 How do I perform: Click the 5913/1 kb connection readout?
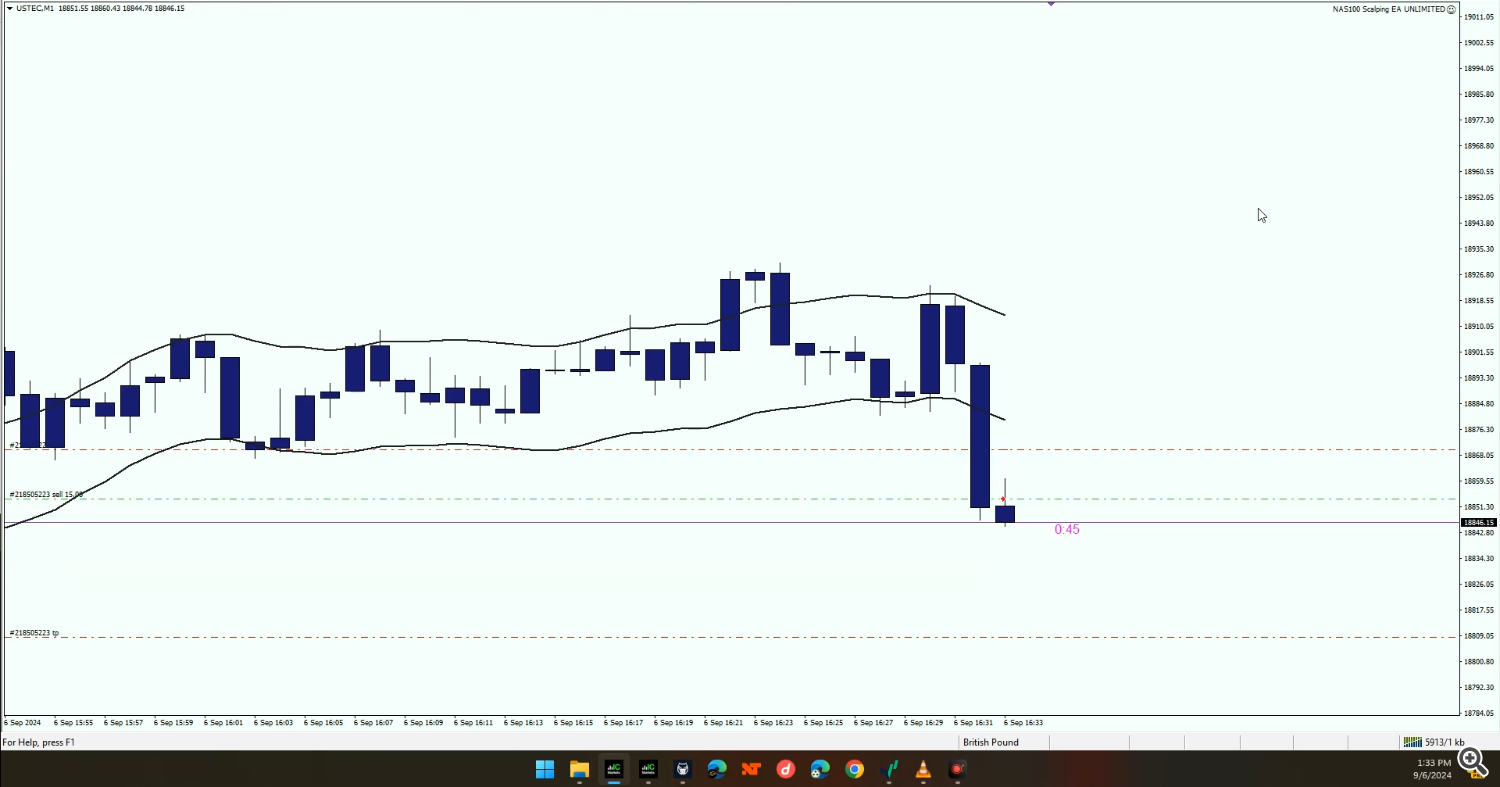click(x=1445, y=742)
